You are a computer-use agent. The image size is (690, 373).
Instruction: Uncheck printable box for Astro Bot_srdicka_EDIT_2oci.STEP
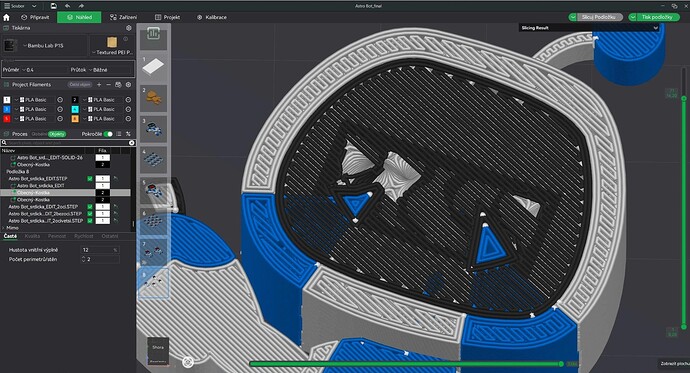[x=90, y=206]
